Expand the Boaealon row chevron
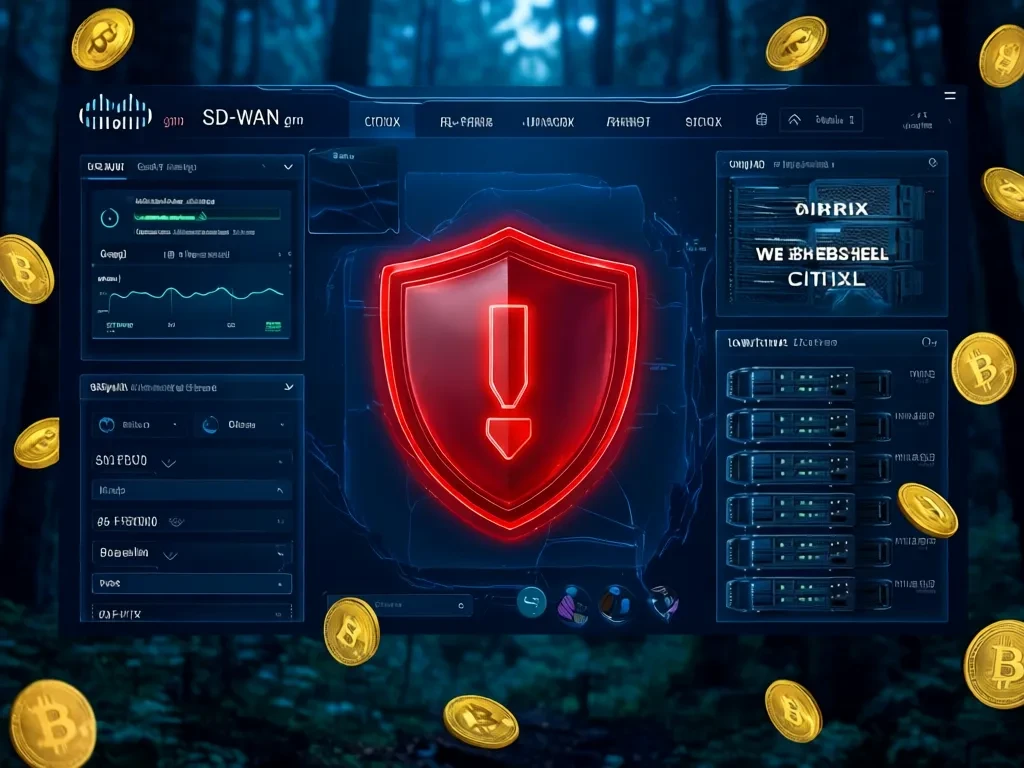Screen dimensions: 1024x768 [170, 555]
